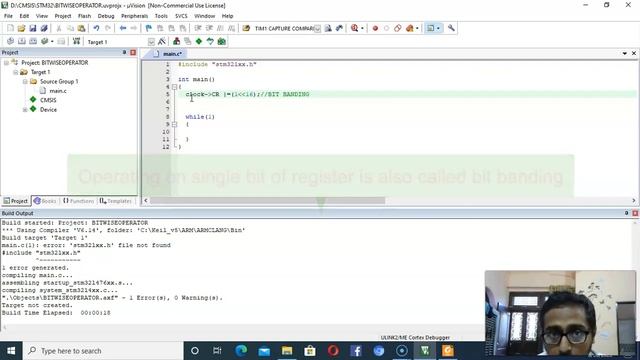Open the Debug menu

(106, 16)
